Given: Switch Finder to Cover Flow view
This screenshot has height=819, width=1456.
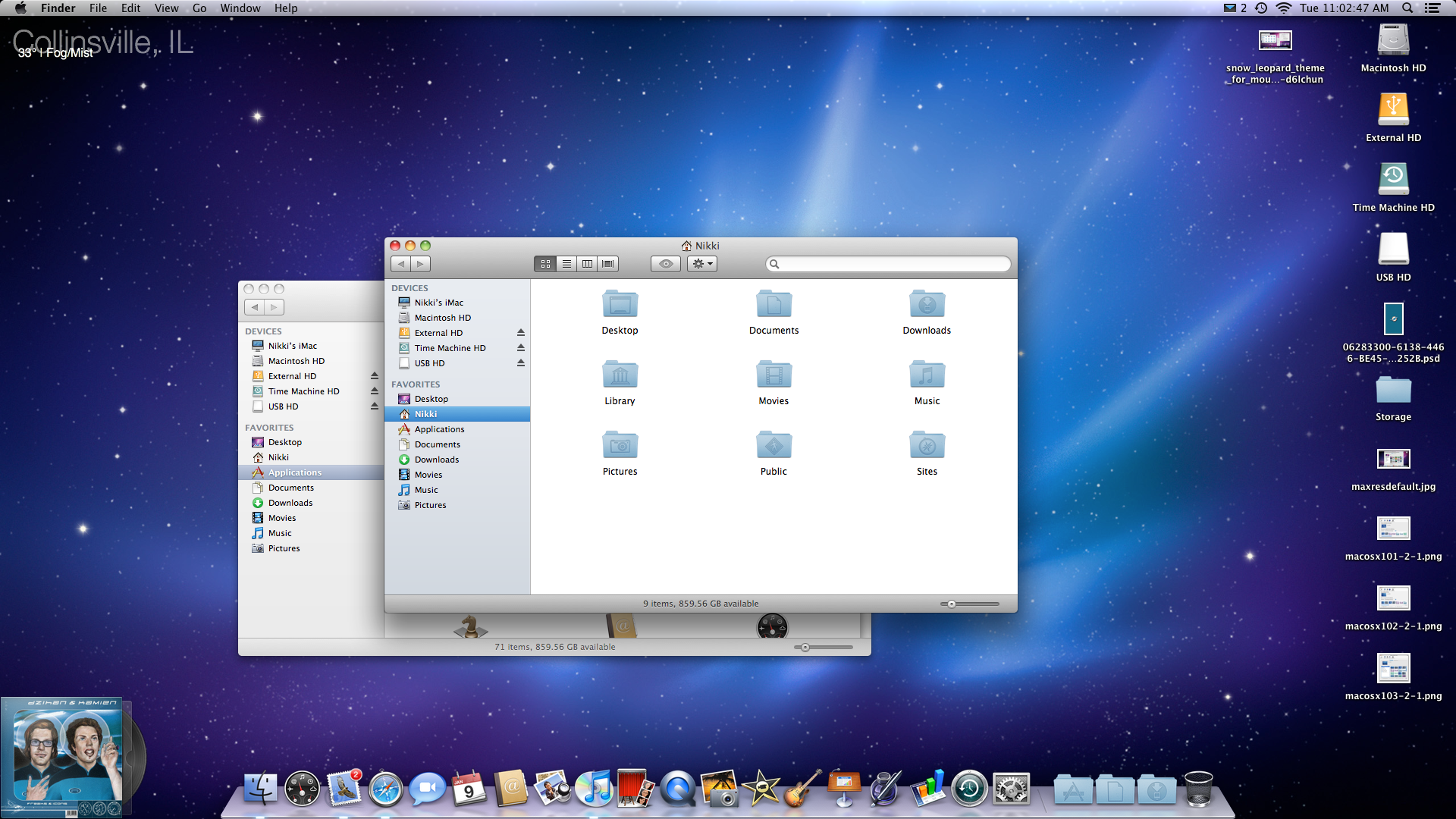Looking at the screenshot, I should tap(608, 264).
